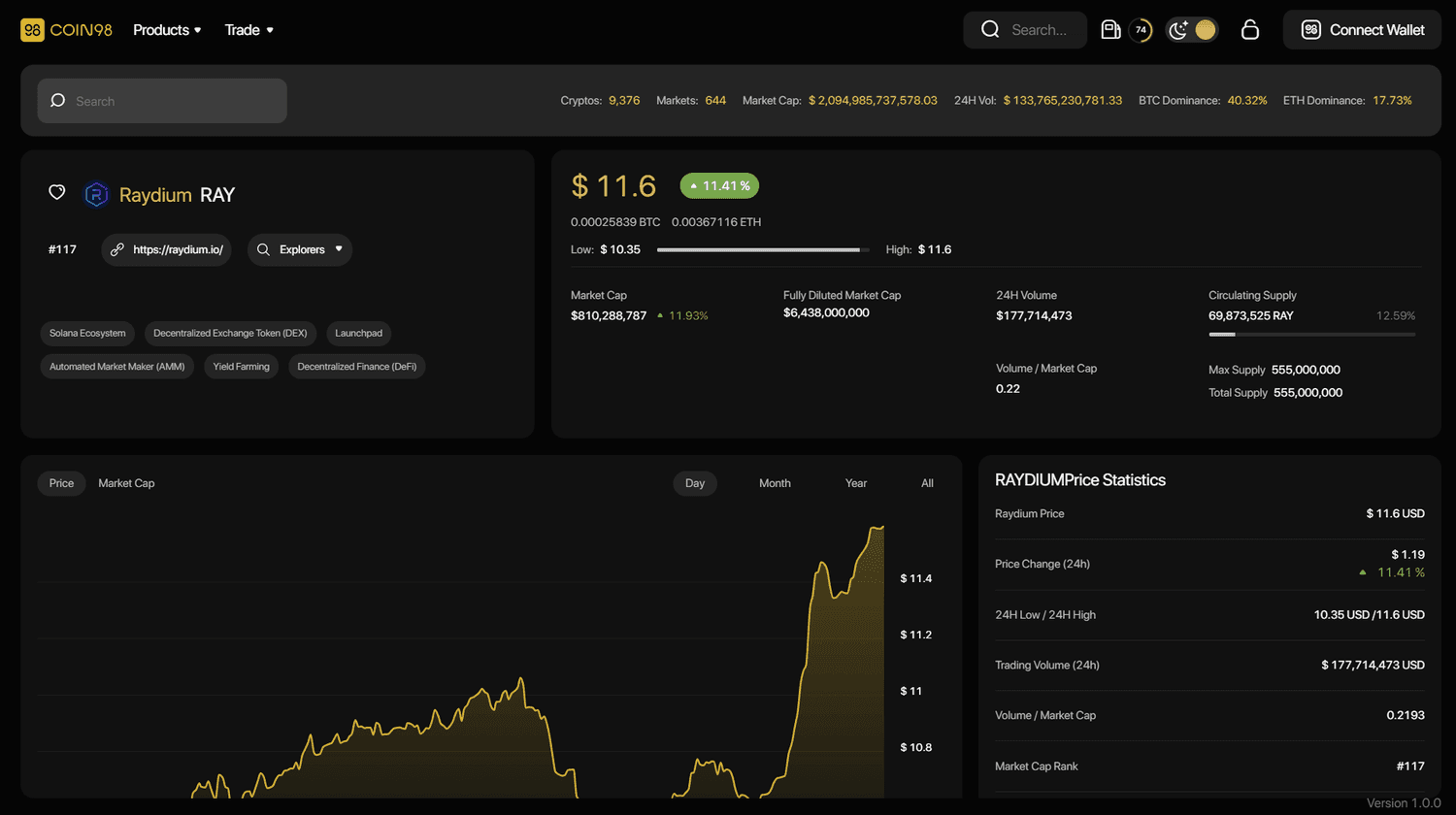Click the magnifier icon in stats search
Viewport: 1456px width, 815px height.
pos(57,101)
